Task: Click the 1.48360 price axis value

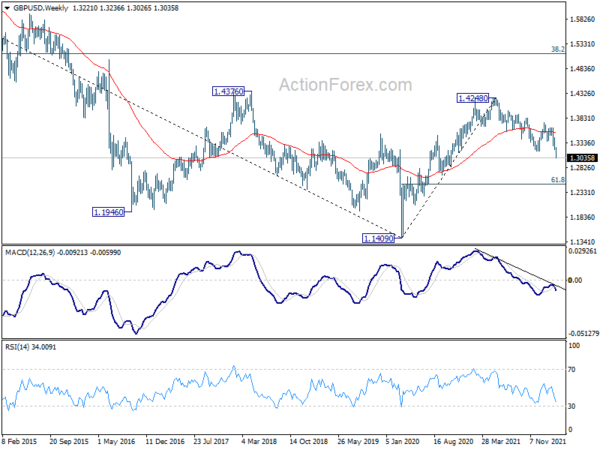Action: pos(582,68)
